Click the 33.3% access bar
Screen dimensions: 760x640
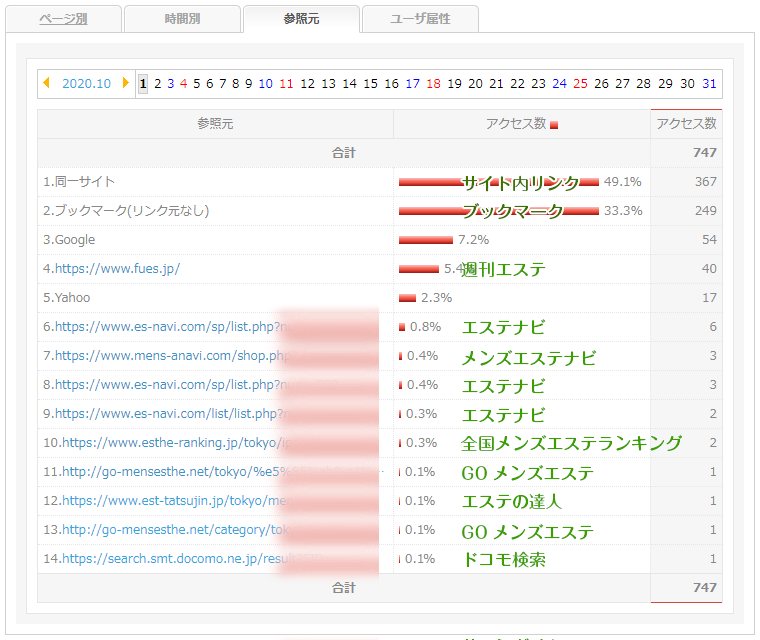[499, 211]
